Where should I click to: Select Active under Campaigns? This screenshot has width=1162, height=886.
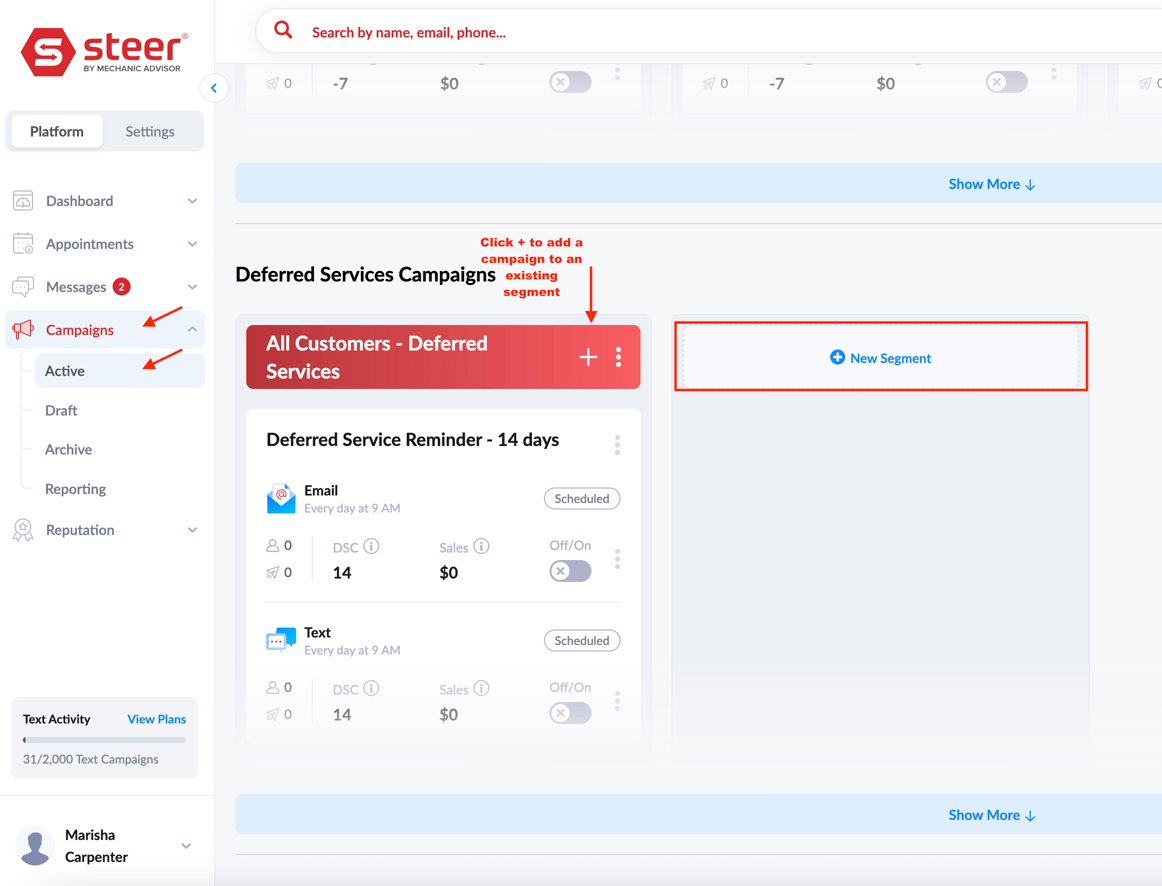pyautogui.click(x=119, y=370)
